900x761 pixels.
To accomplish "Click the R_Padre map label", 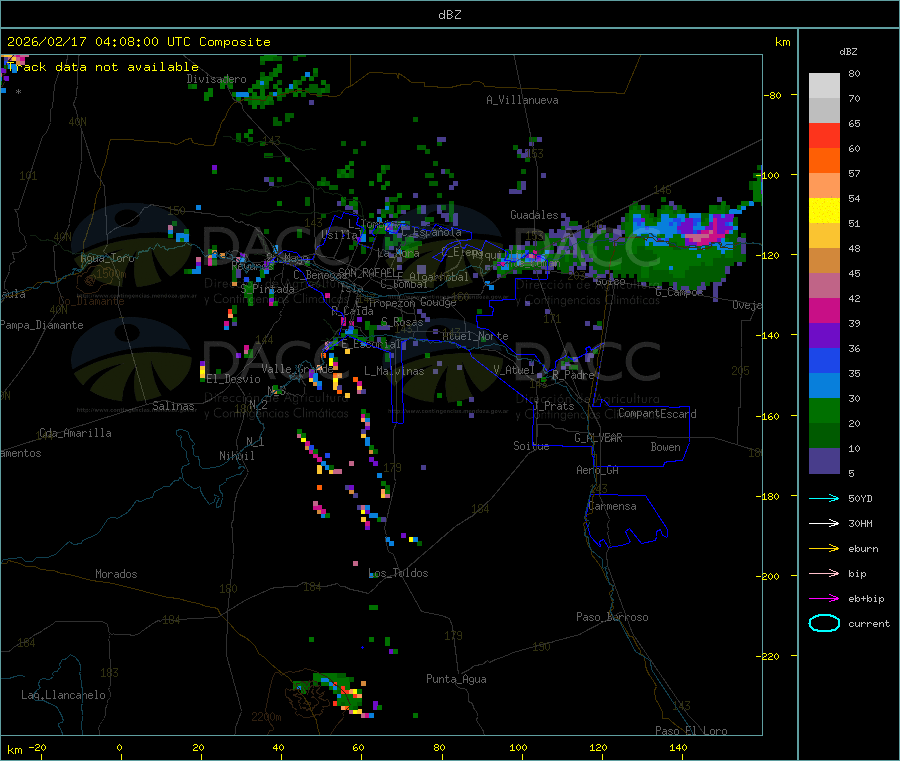I will [573, 375].
